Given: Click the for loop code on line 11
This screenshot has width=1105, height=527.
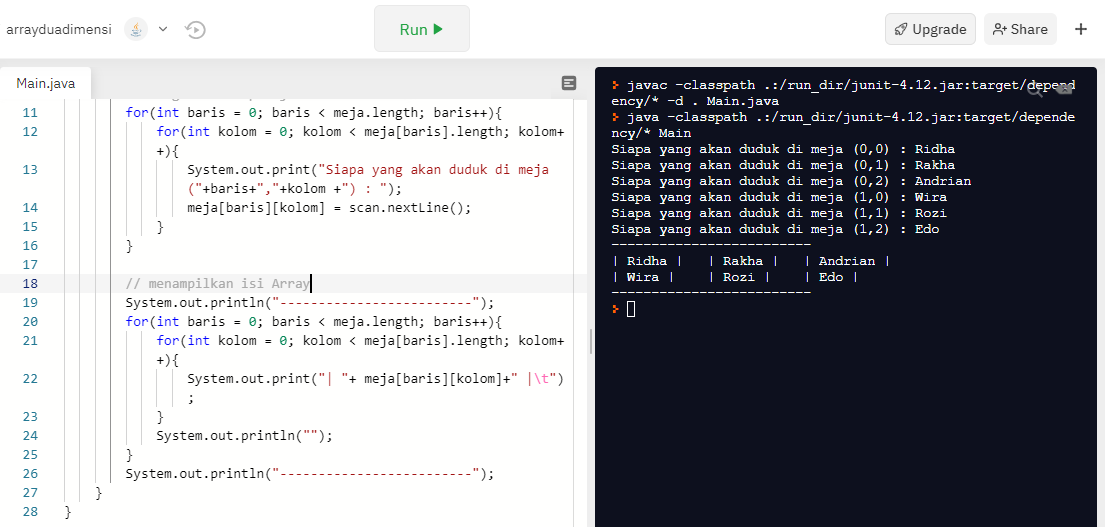Looking at the screenshot, I should pyautogui.click(x=313, y=113).
